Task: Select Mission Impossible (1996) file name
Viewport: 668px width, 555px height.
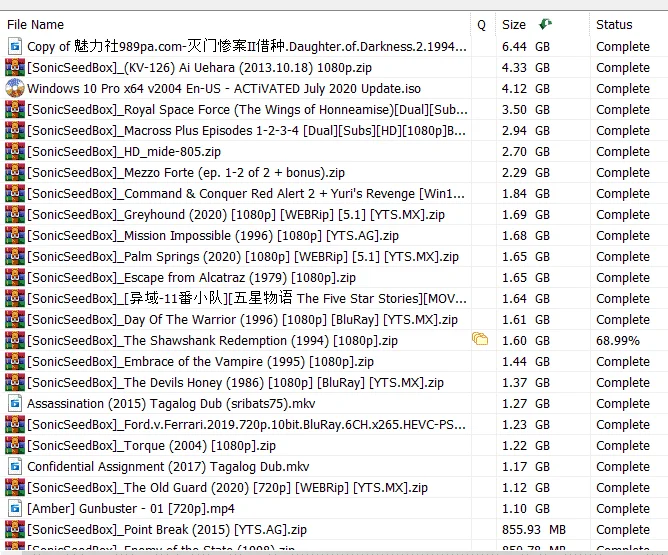Action: pos(213,236)
